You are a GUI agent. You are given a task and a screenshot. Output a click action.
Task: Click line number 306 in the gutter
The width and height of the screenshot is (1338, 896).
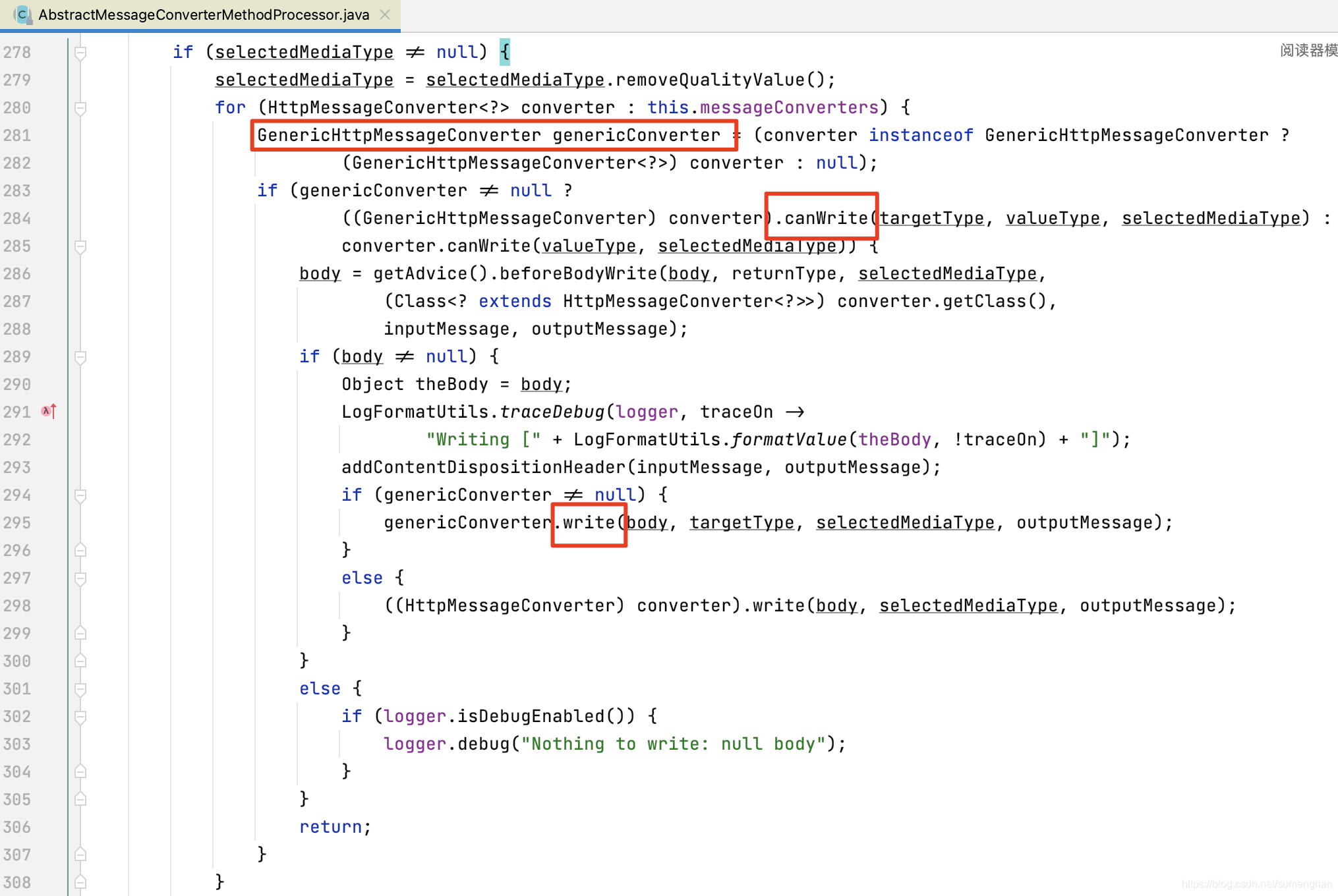coord(17,827)
